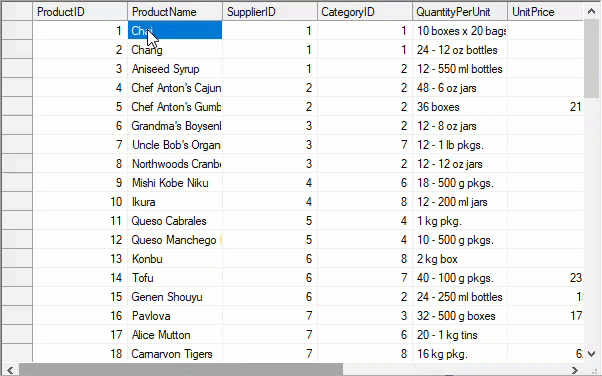This screenshot has width=602, height=376.
Task: Select the Northwoods Cranb cell
Action: pyautogui.click(x=175, y=164)
